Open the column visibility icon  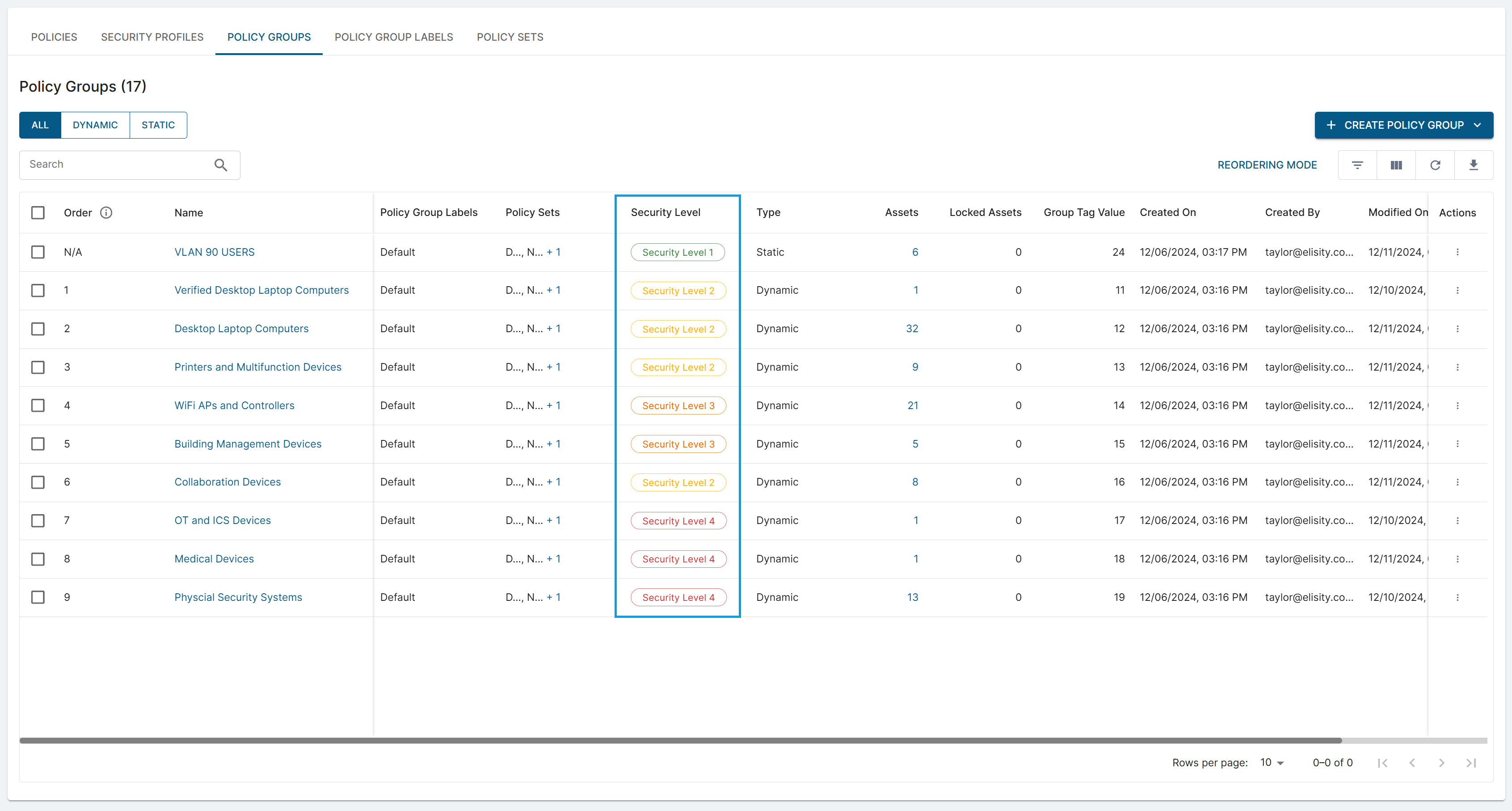coord(1396,165)
